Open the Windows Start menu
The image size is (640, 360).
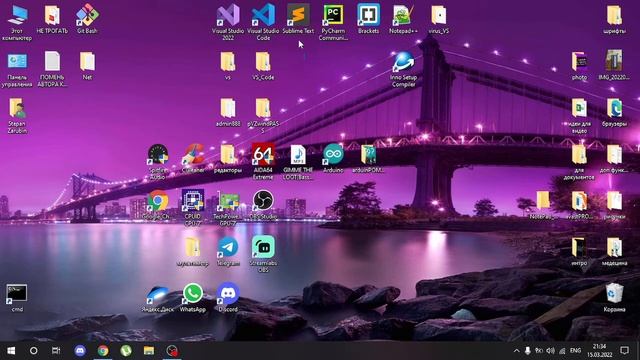pyautogui.click(x=11, y=351)
